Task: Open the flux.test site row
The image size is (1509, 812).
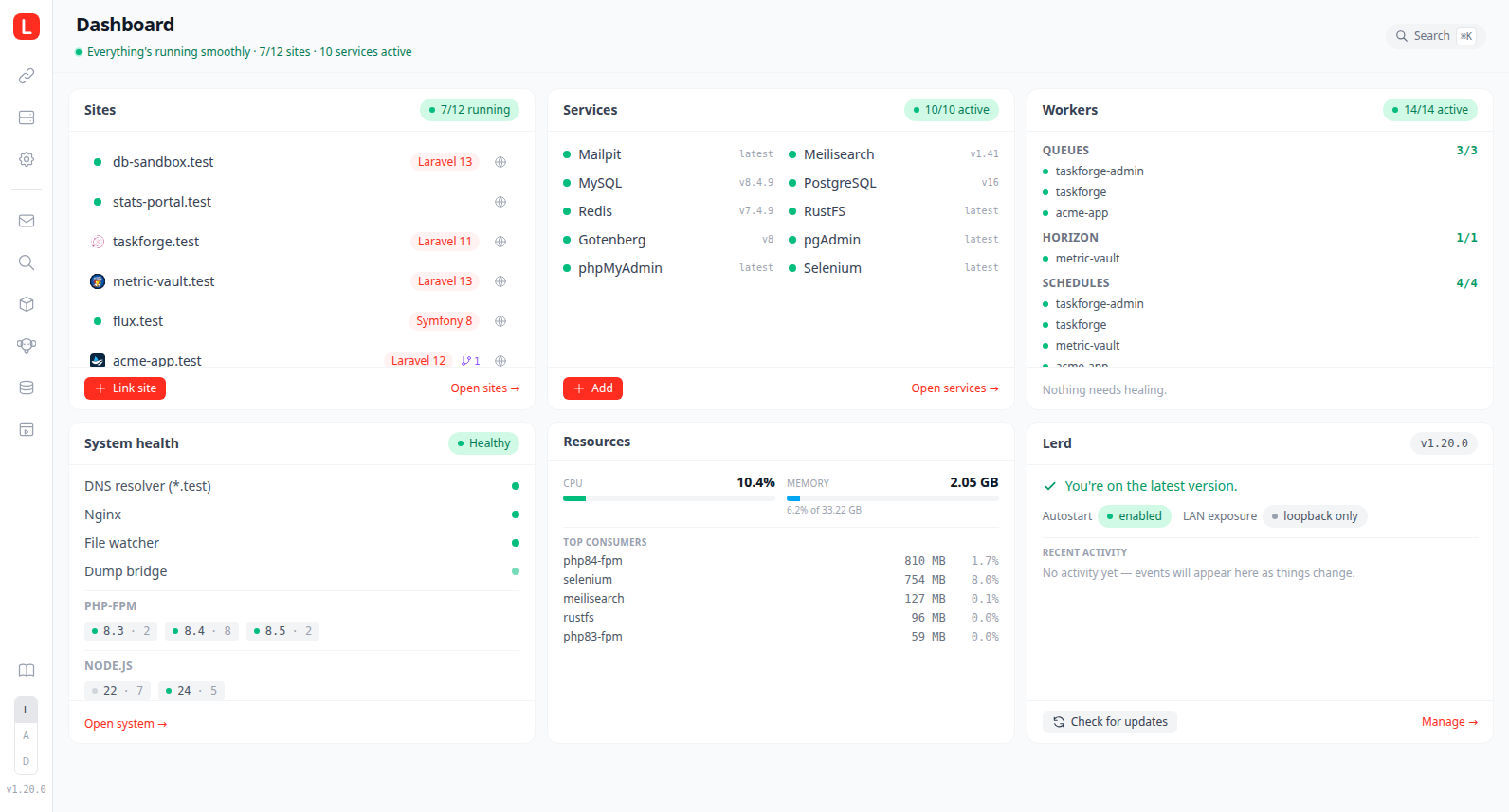Action: click(301, 321)
